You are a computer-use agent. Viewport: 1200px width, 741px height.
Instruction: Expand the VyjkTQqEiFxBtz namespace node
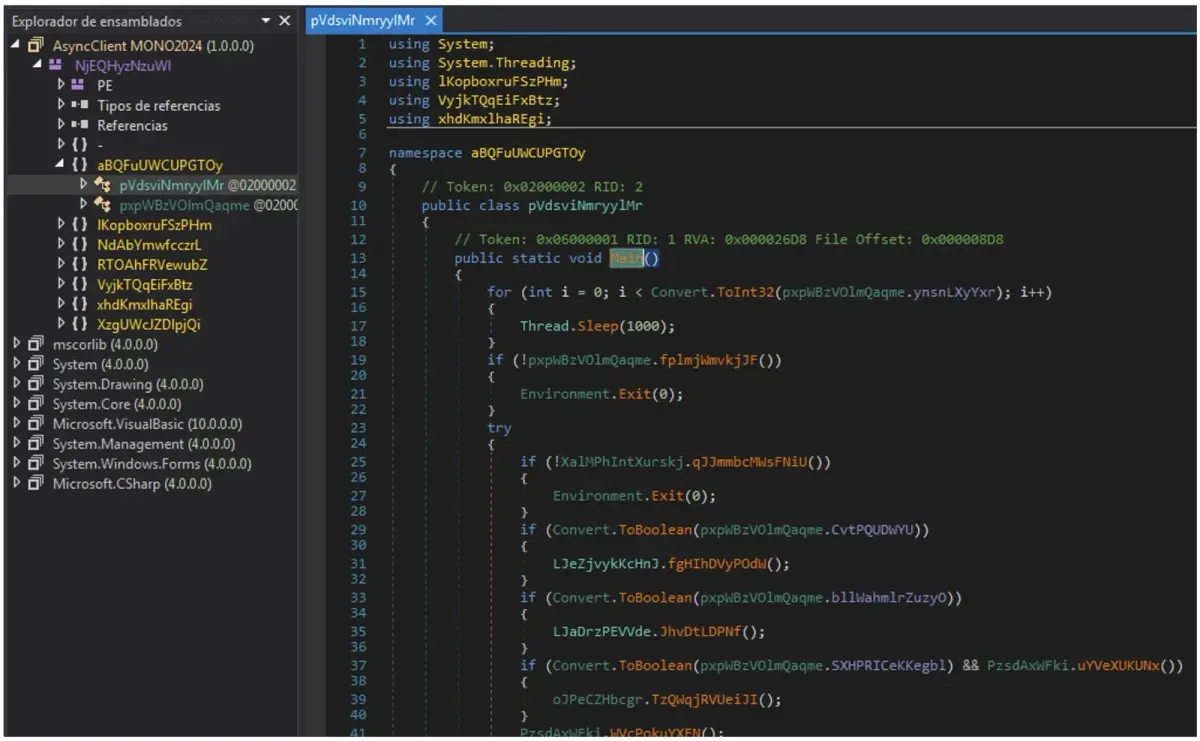61,285
